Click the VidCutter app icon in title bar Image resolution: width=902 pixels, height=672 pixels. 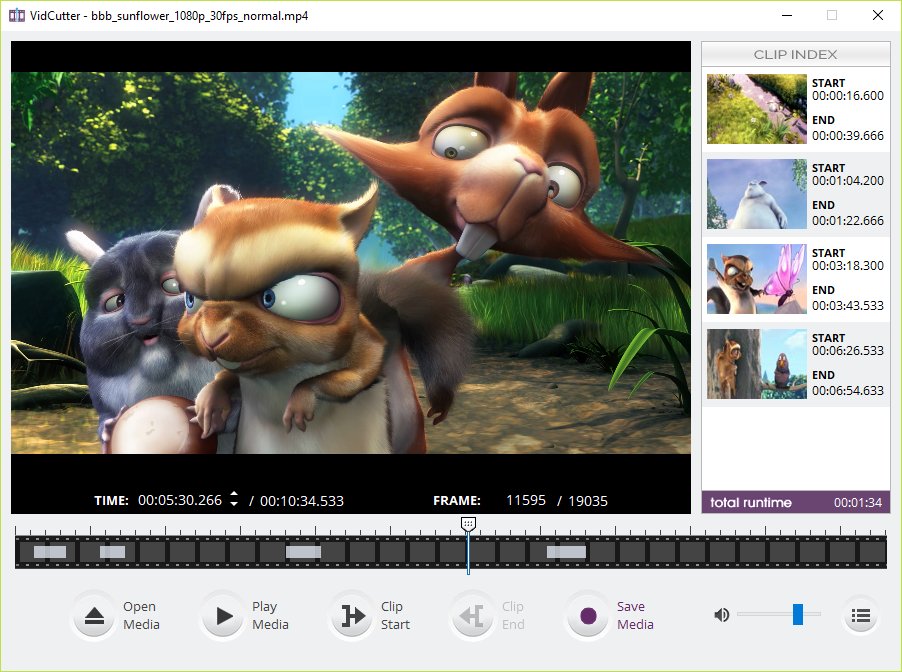coord(17,16)
